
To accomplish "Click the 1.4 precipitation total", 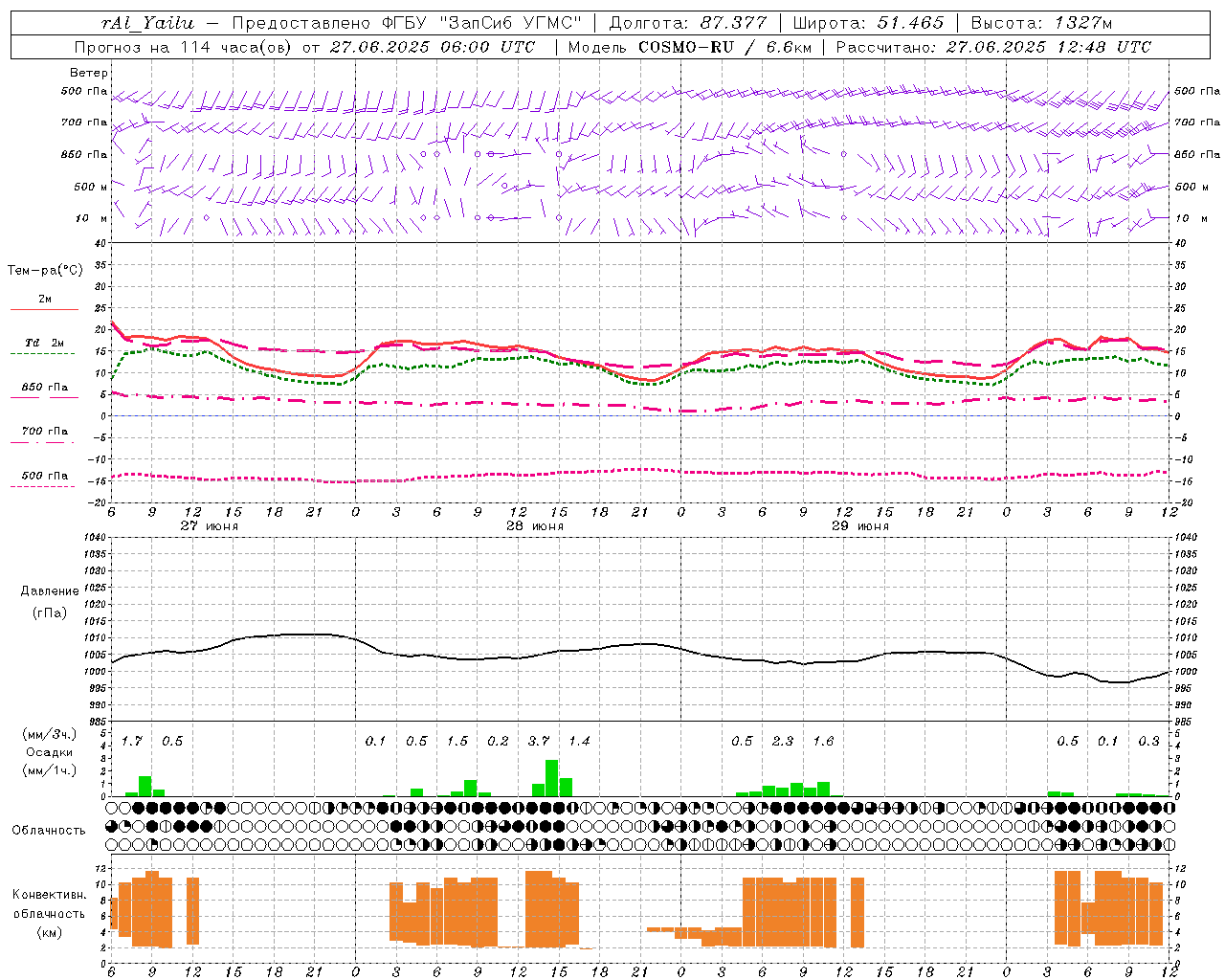I will tap(579, 741).
